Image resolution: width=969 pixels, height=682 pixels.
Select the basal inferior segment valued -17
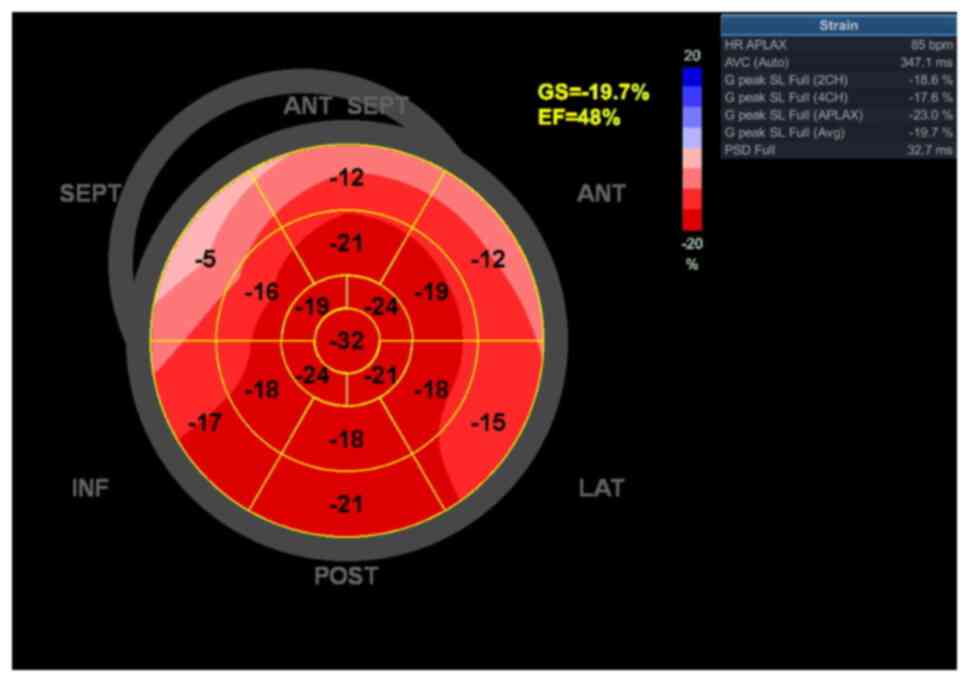[x=204, y=423]
